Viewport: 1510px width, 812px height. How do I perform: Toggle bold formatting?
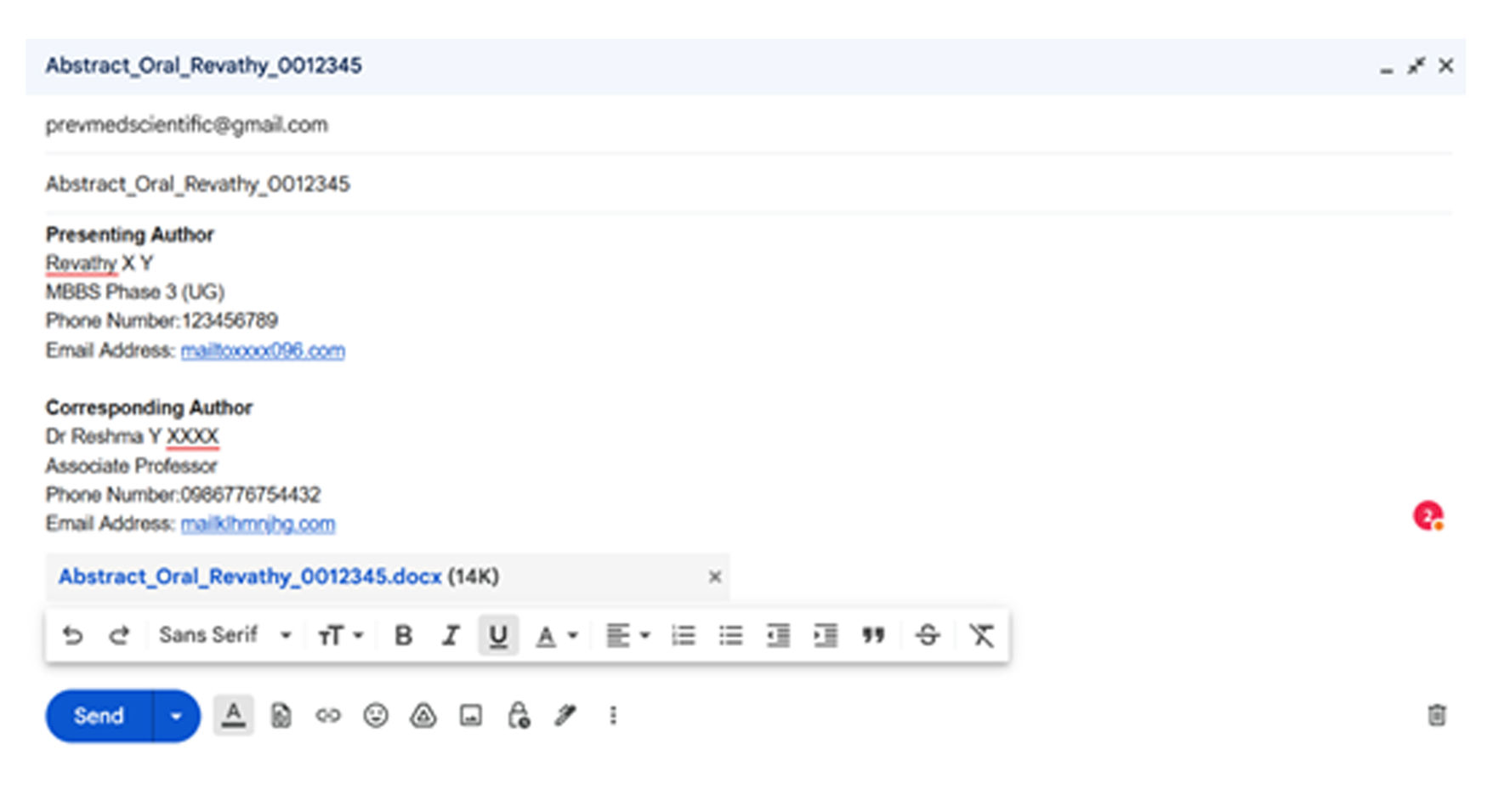coord(403,635)
